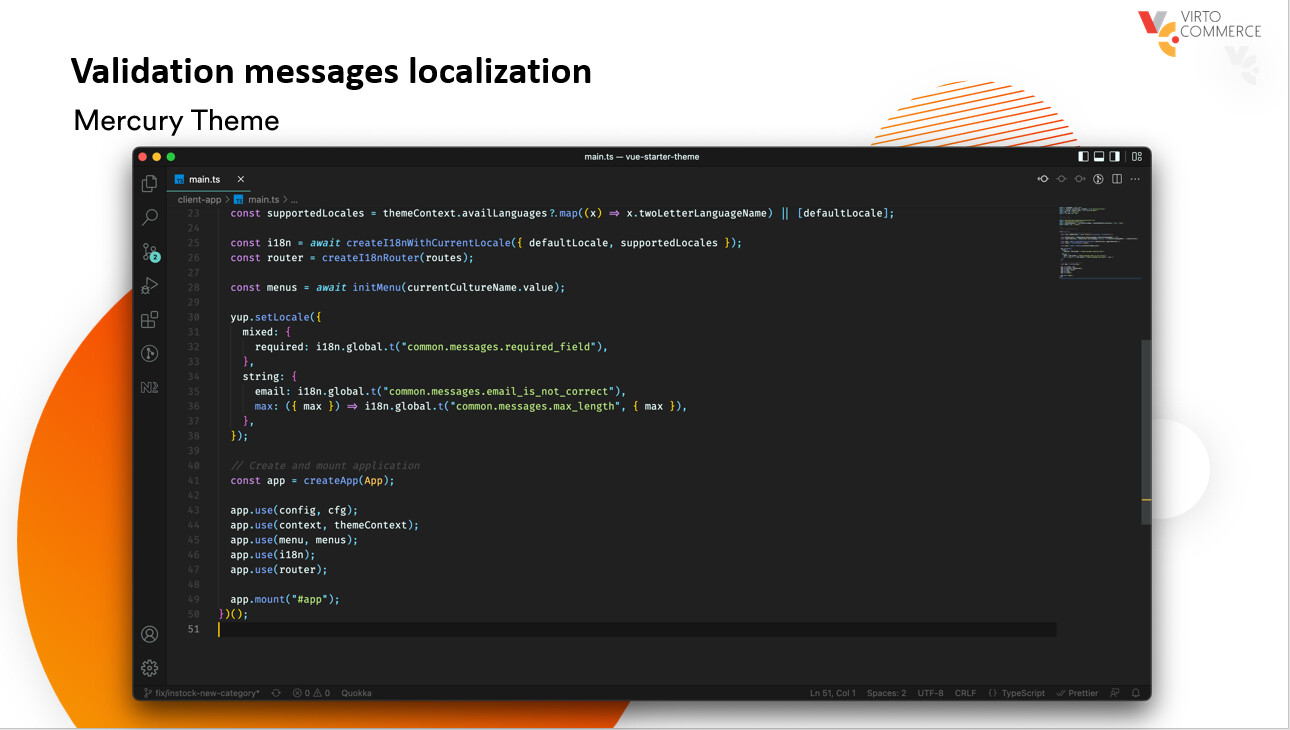Click line number 30 in the gutter
Screen dimensions: 1290x730
pos(193,317)
